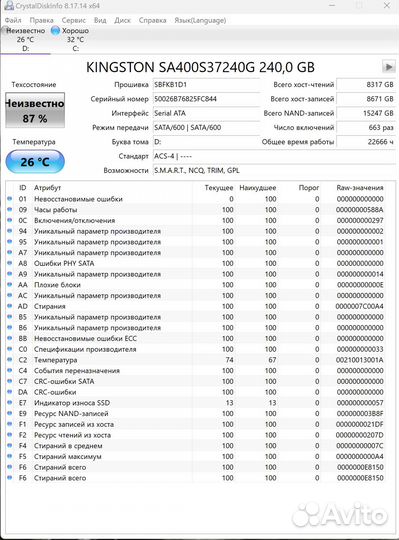Select raw value 00000003B8F in the E9 row
This screenshot has height=540, width=399.
(x=359, y=413)
